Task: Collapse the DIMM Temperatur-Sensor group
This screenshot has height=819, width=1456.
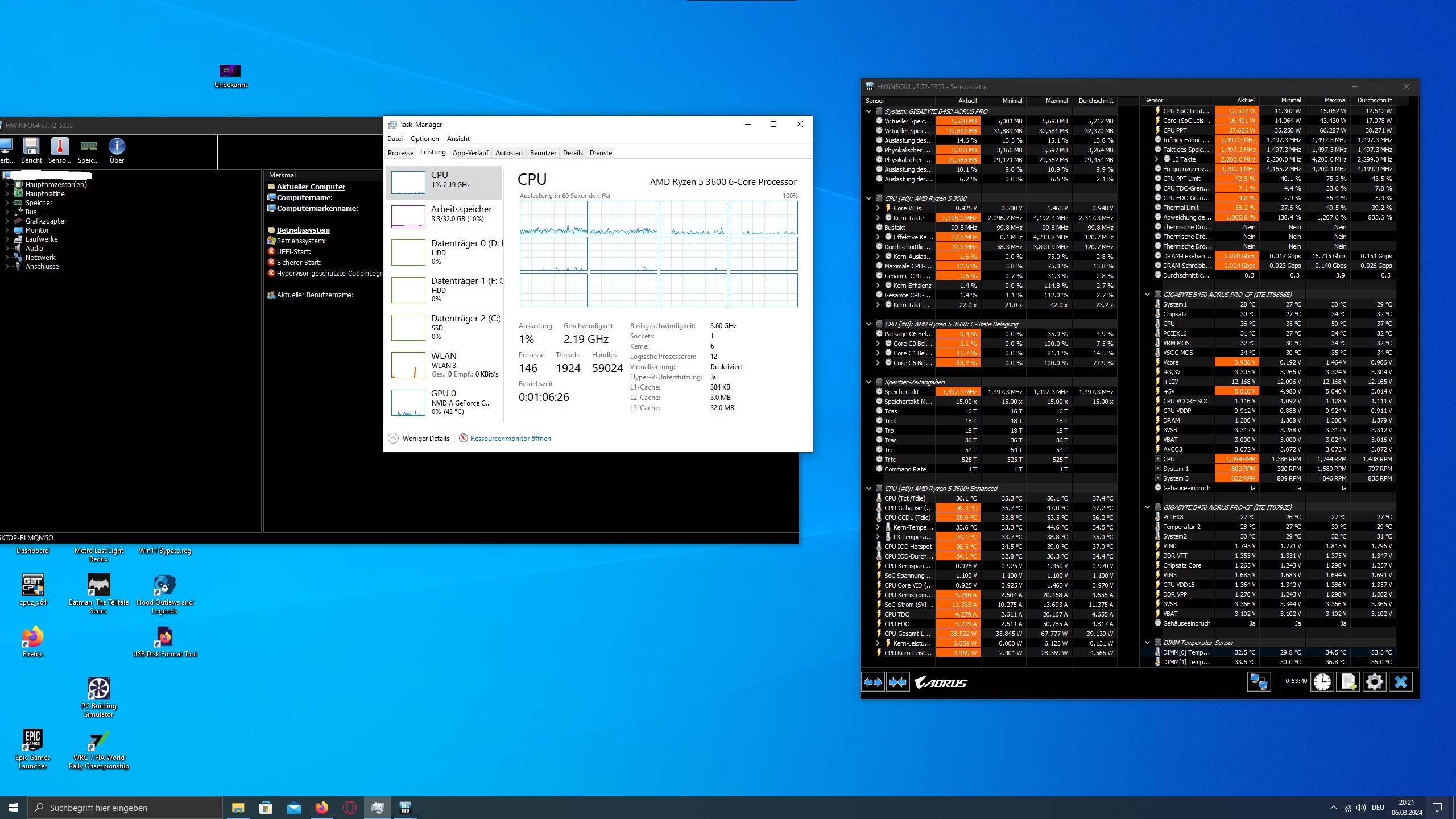Action: click(x=1147, y=643)
